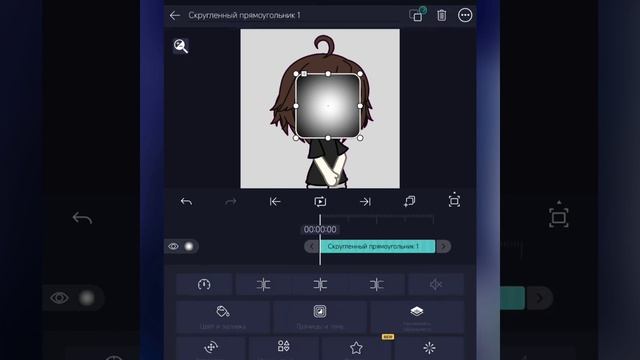
Task: Play the preview
Action: pyautogui.click(x=320, y=201)
